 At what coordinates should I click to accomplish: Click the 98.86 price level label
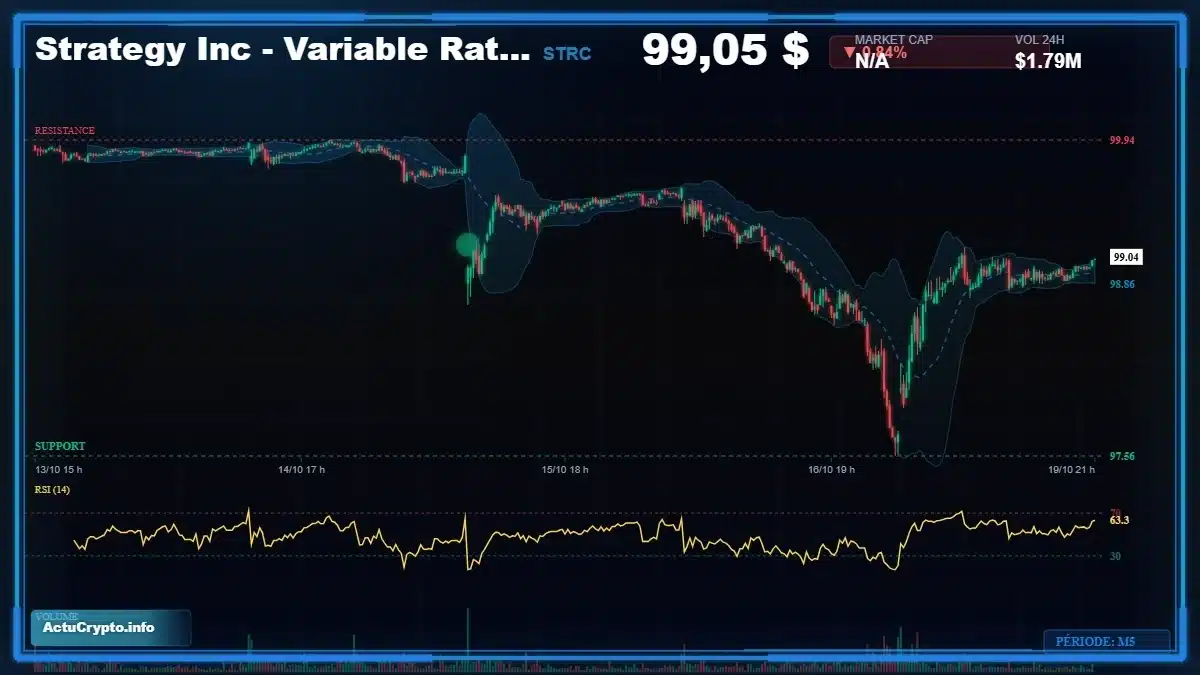(x=1122, y=285)
